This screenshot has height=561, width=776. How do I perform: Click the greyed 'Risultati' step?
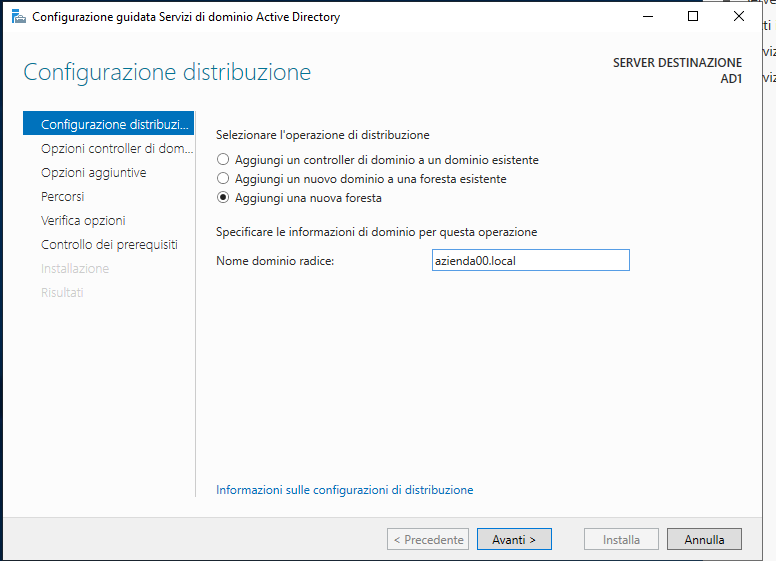point(62,292)
